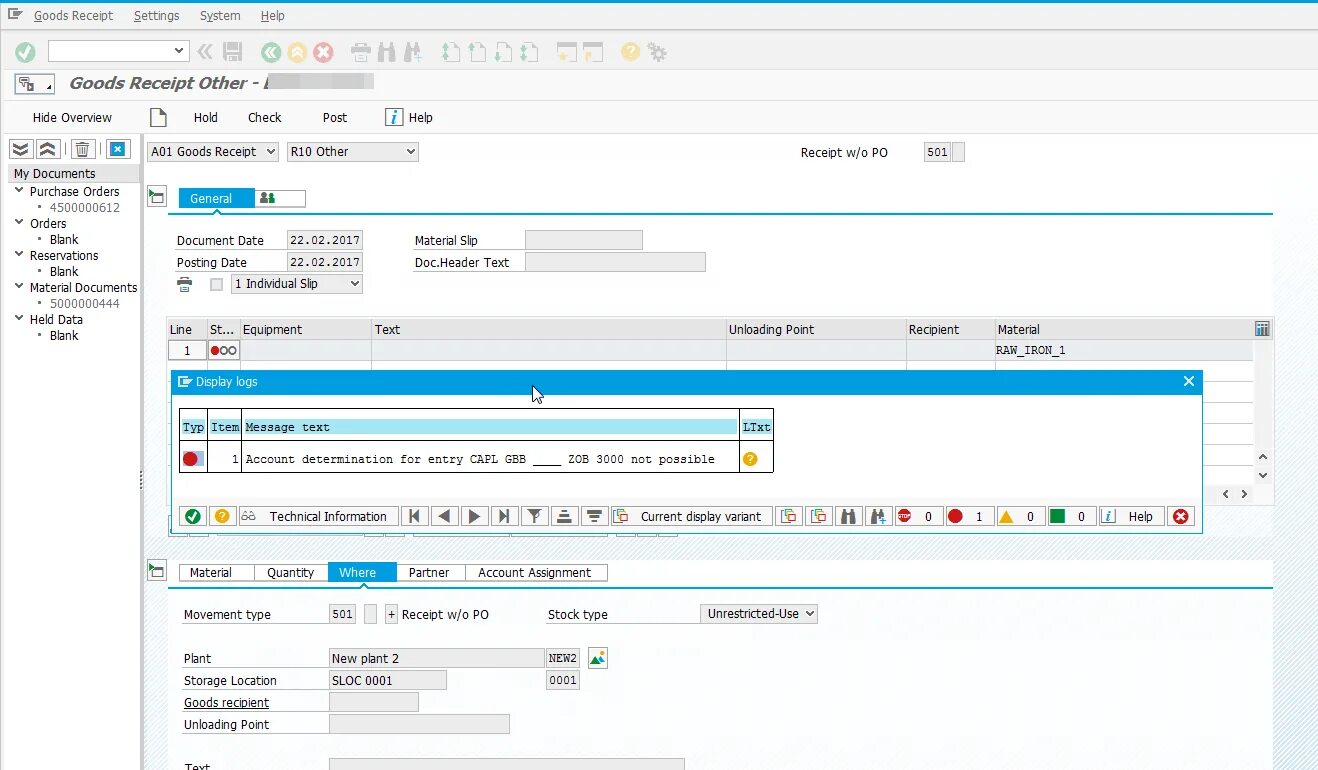Delete entry using the trash icon above My Documents

point(82,148)
